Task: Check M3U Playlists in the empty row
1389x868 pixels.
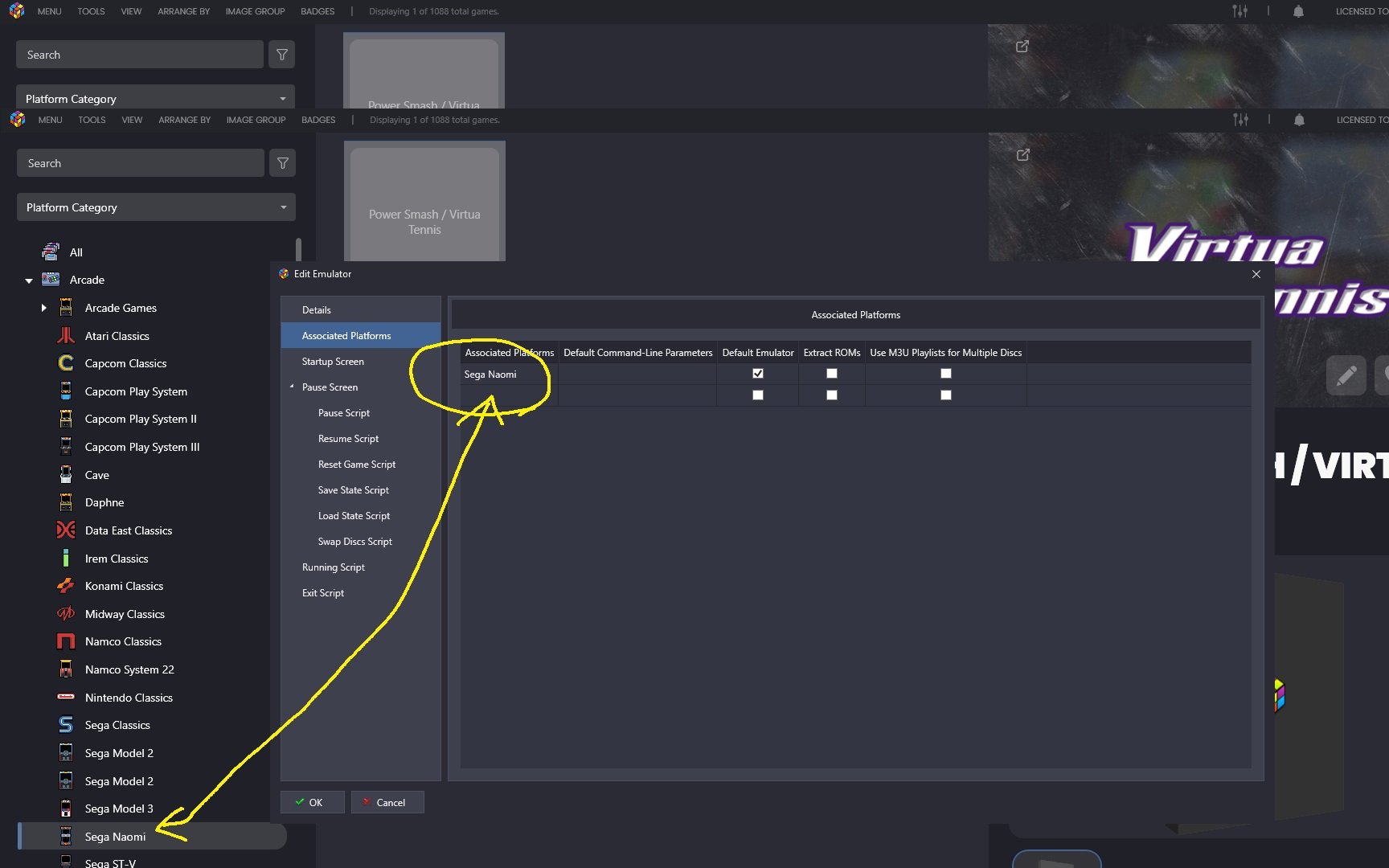Action: [x=946, y=395]
